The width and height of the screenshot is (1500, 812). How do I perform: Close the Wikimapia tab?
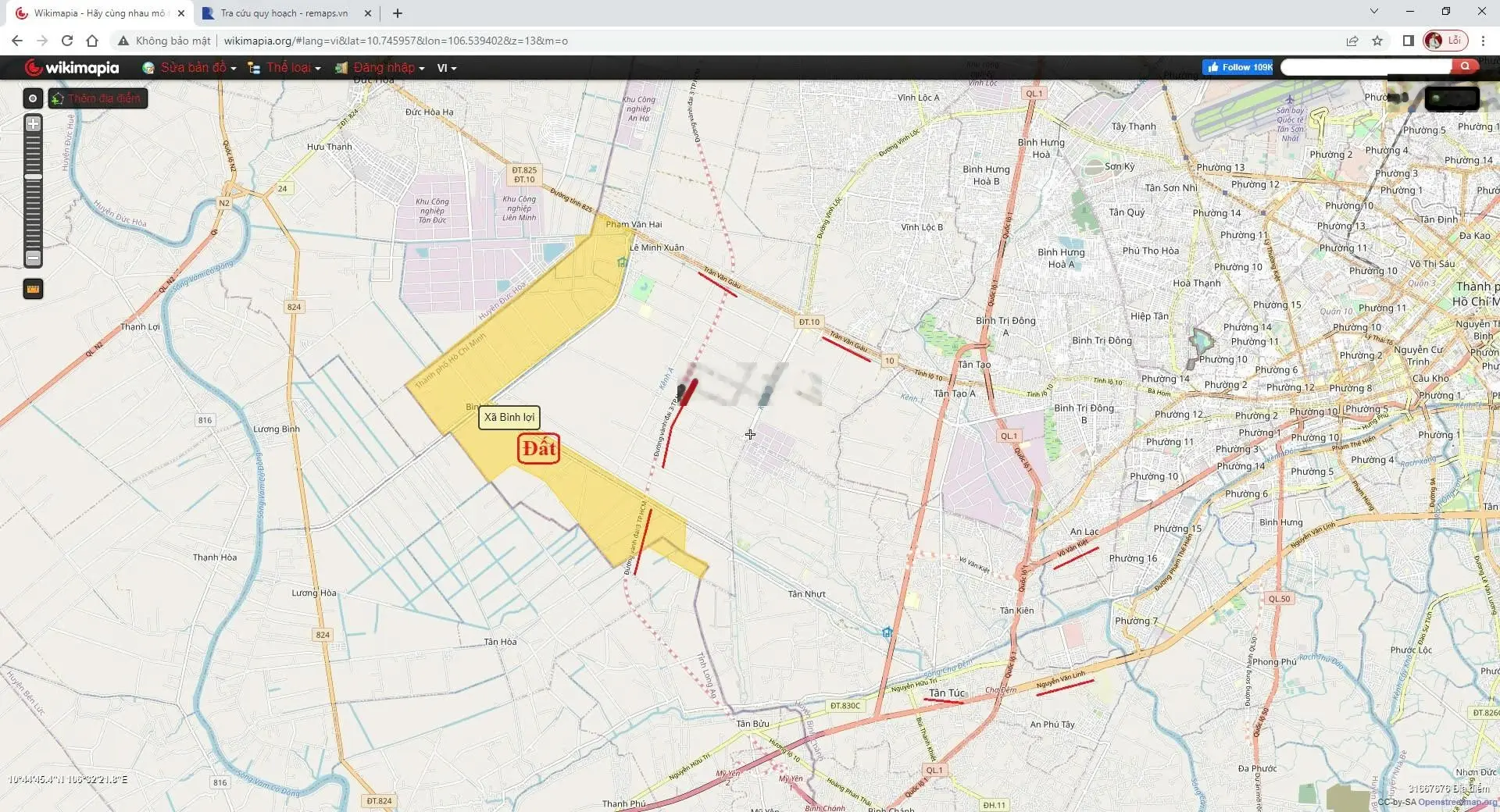tap(181, 13)
